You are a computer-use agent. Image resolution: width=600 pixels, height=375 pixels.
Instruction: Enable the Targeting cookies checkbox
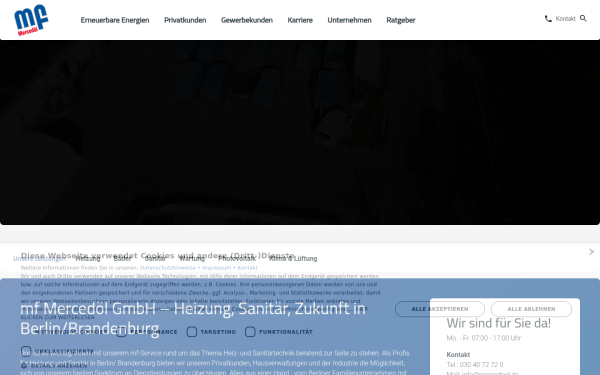192,332
